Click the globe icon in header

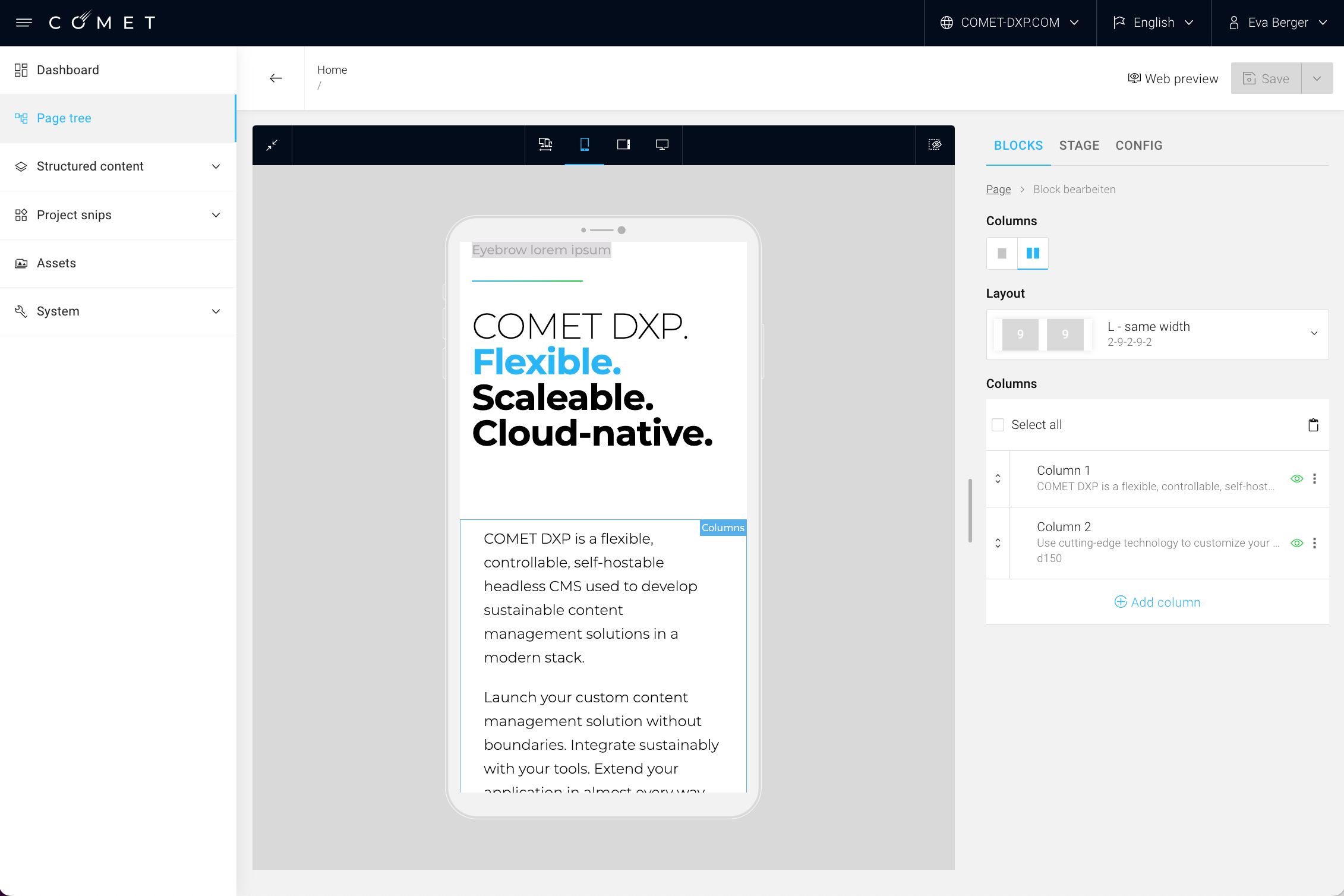[x=947, y=23]
